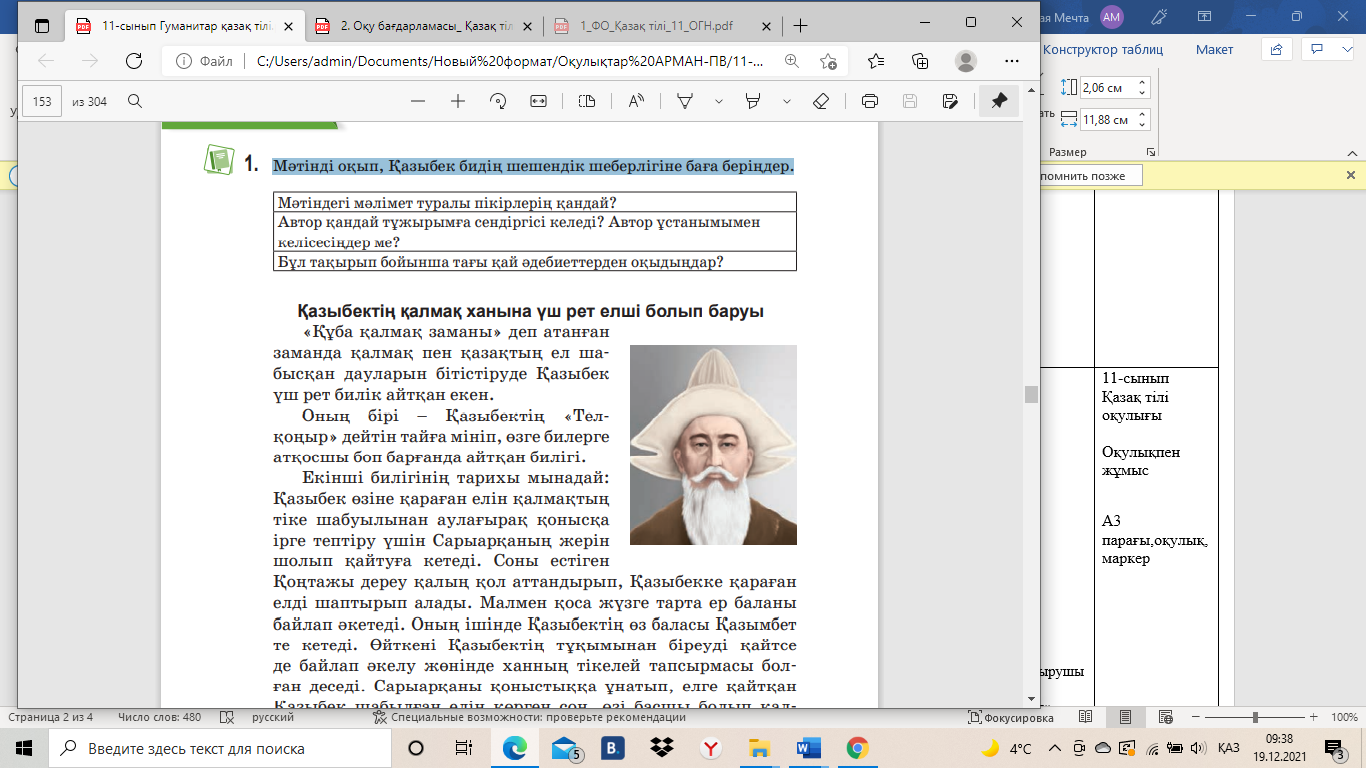Print the PDF document
The image size is (1366, 768).
point(870,101)
